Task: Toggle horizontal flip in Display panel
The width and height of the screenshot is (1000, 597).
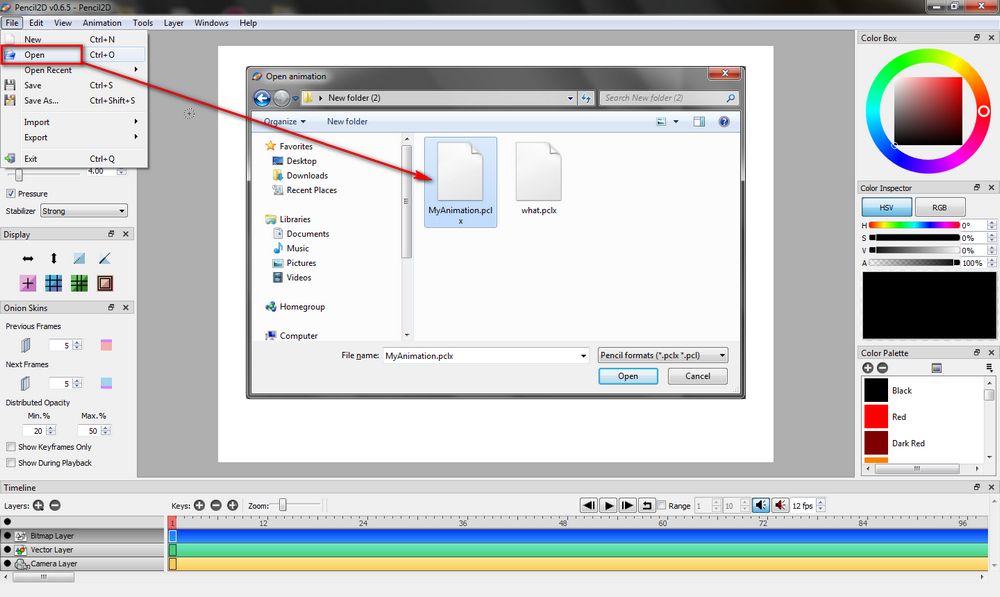Action: click(x=27, y=258)
